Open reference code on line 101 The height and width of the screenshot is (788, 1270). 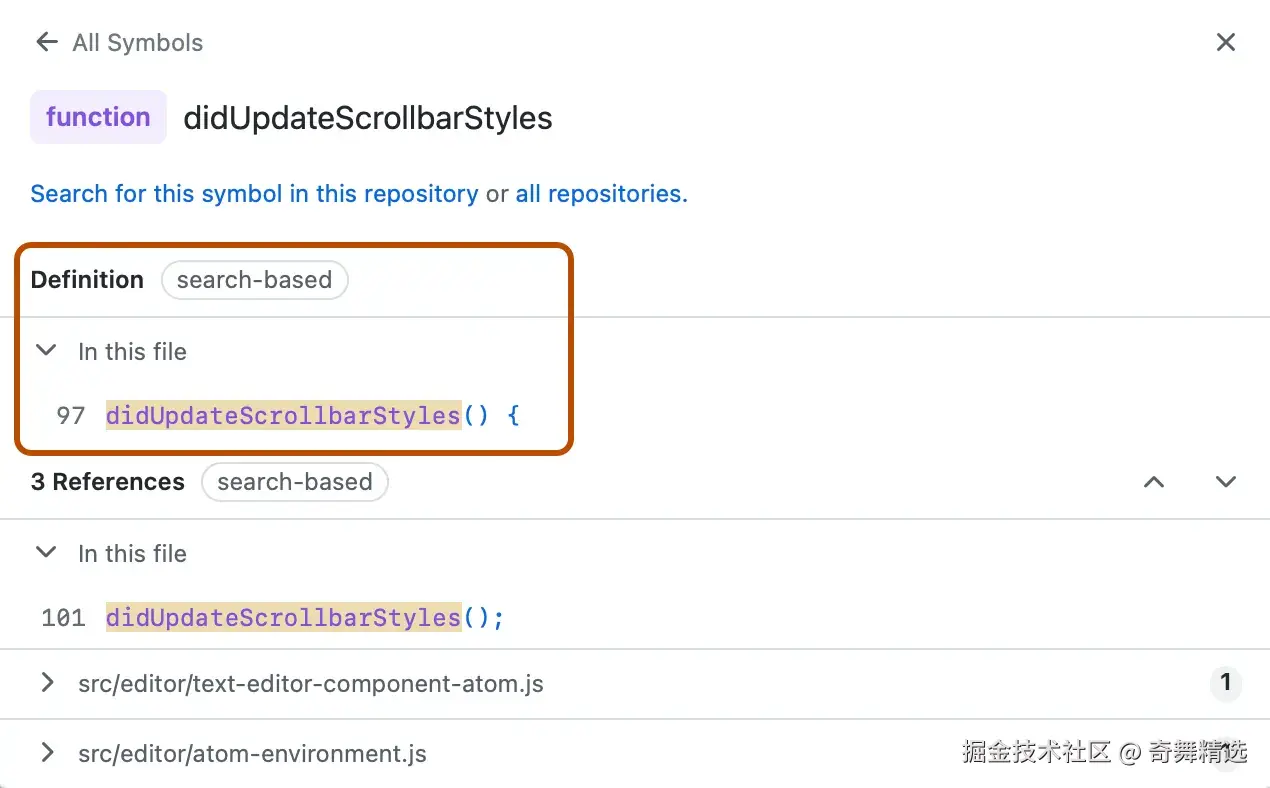click(x=304, y=618)
